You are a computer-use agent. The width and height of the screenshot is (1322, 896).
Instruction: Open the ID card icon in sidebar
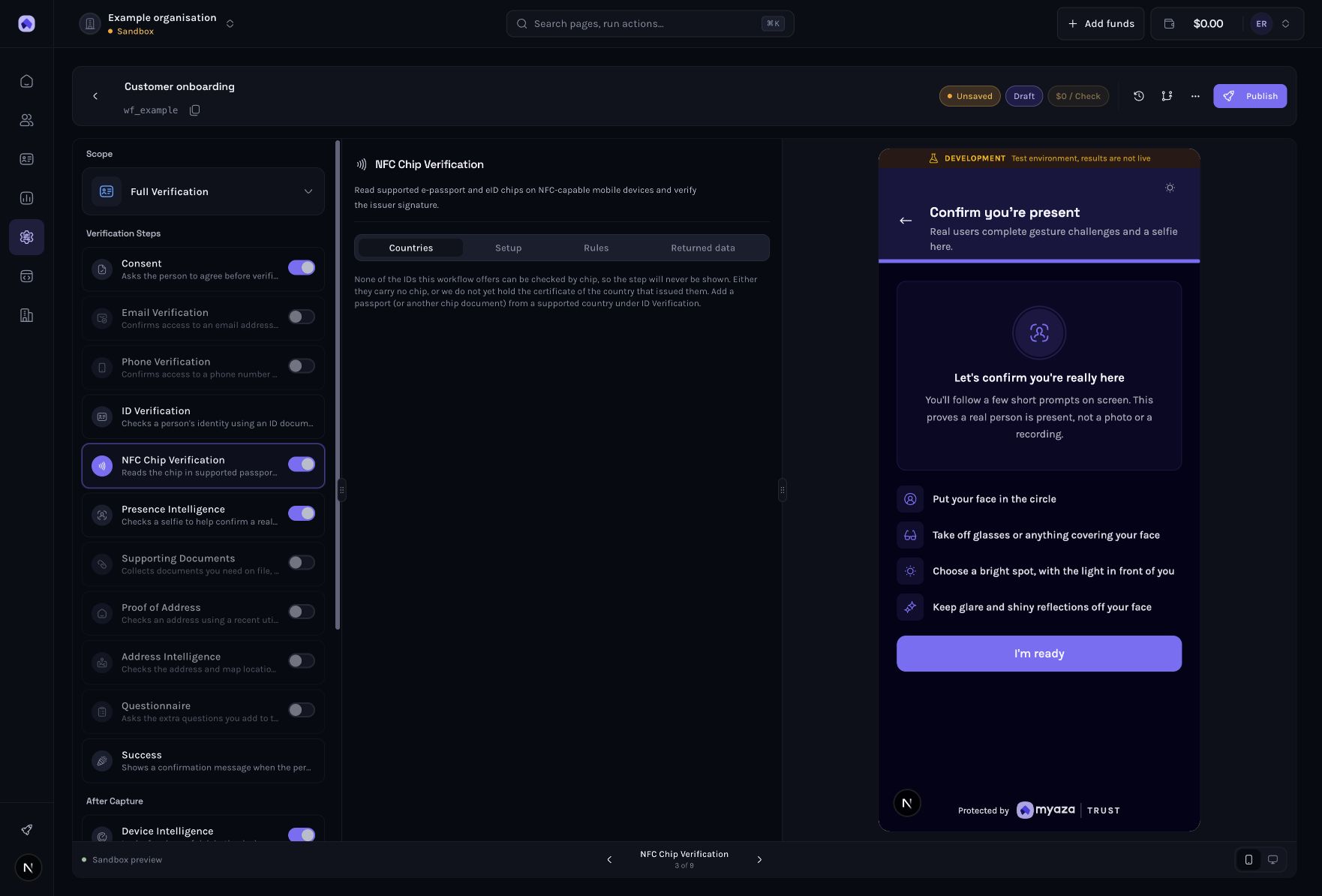pos(26,159)
